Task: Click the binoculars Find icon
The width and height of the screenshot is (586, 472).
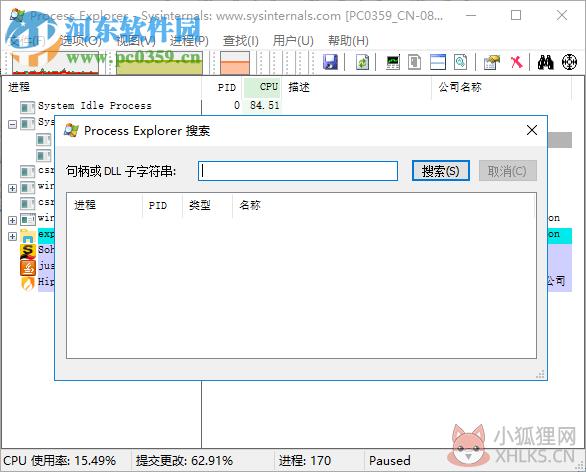Action: 545,62
